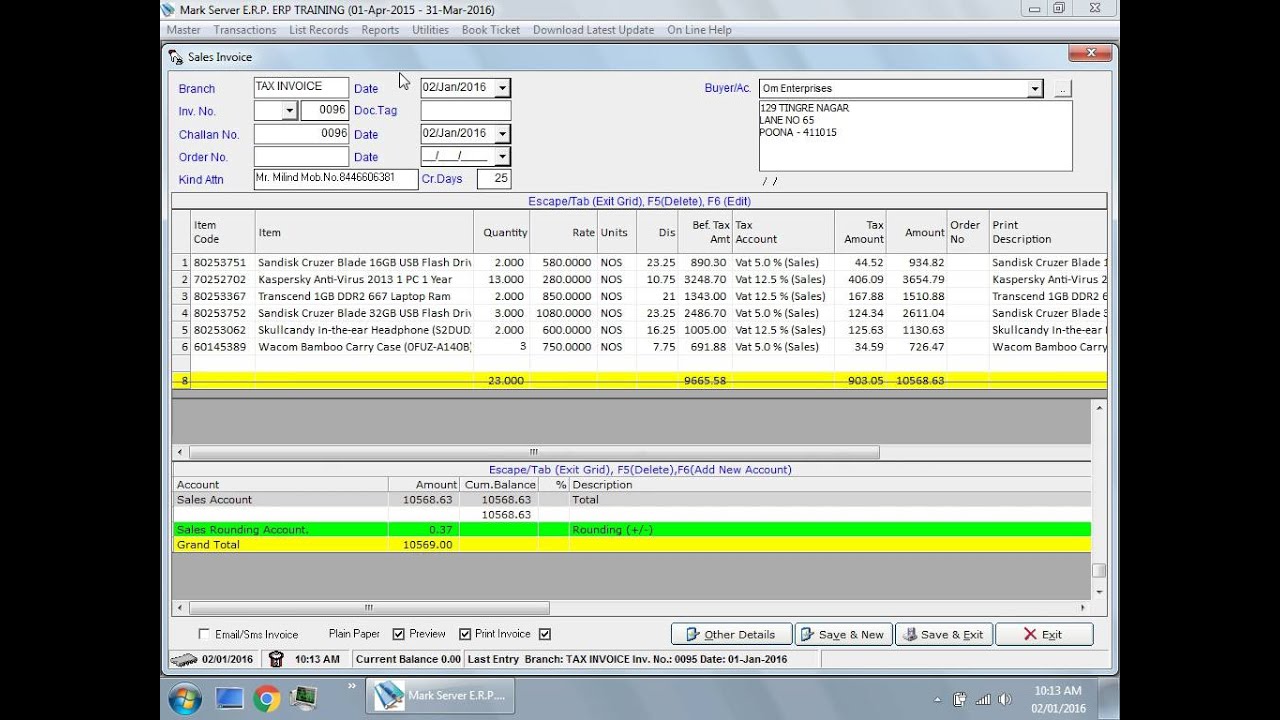Click the browse button beside Om Enterprises

click(x=1062, y=89)
